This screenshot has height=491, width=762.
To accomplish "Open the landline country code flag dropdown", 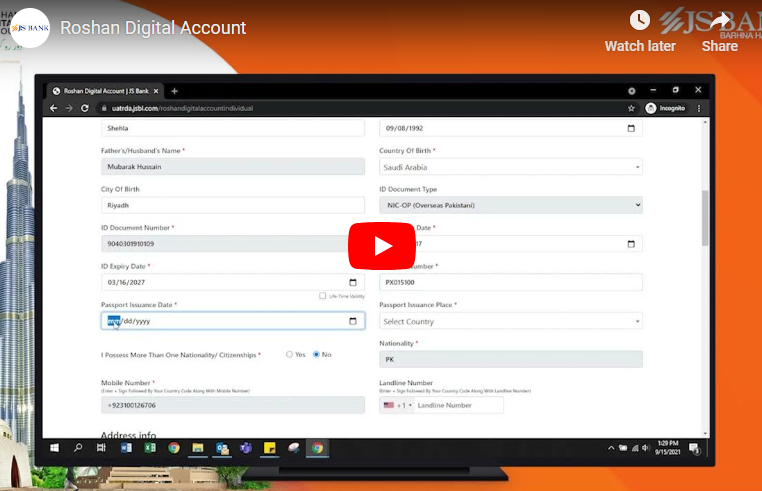I will click(398, 405).
